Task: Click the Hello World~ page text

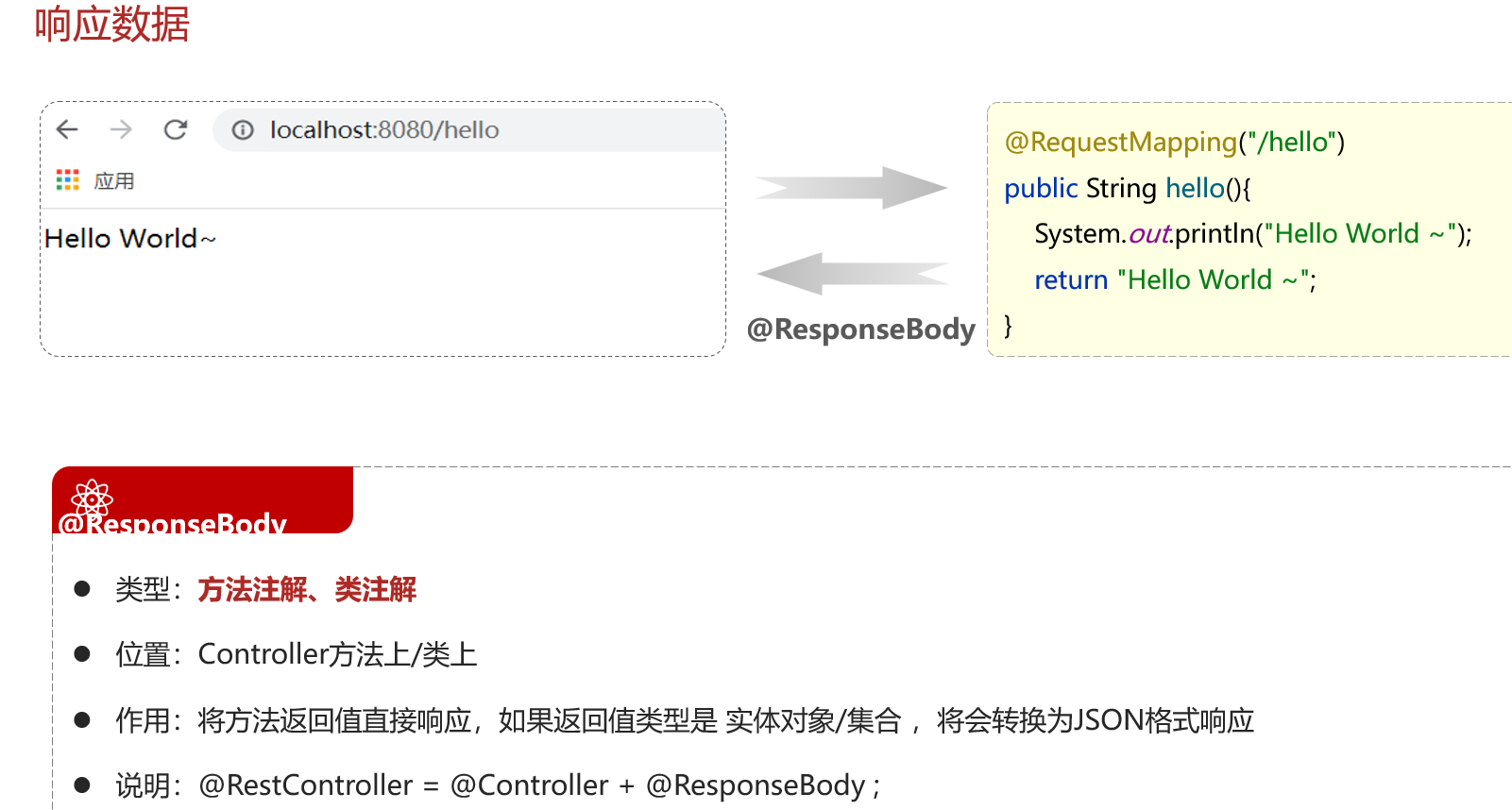Action: pos(130,239)
